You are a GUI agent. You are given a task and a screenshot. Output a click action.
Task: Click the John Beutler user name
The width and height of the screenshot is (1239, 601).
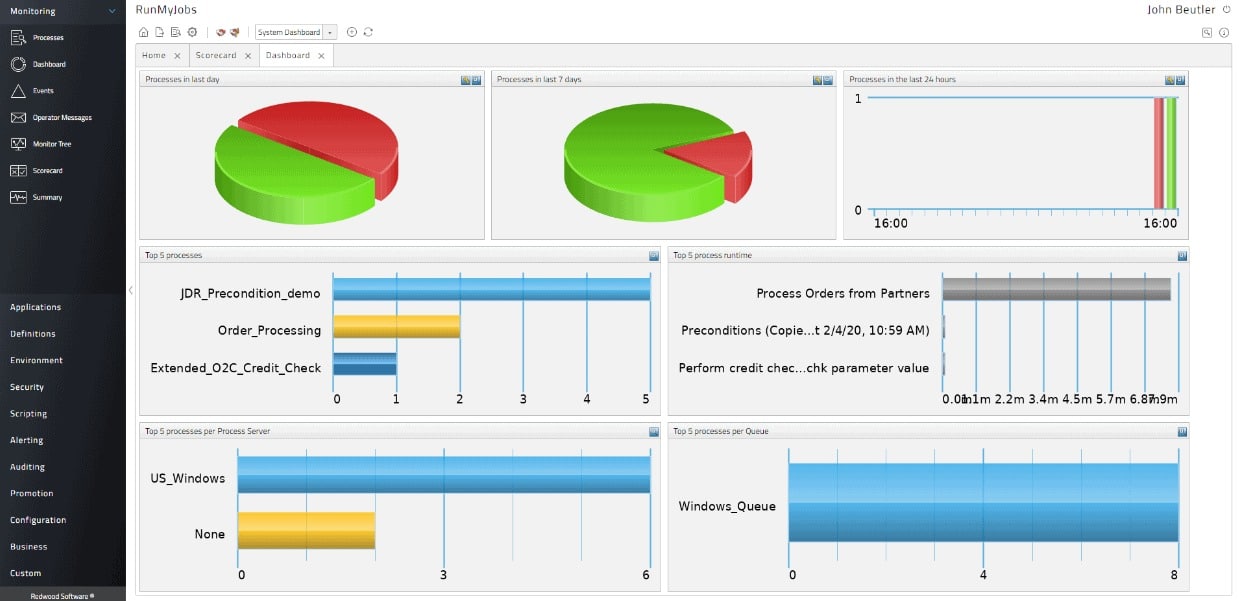[x=1181, y=10]
